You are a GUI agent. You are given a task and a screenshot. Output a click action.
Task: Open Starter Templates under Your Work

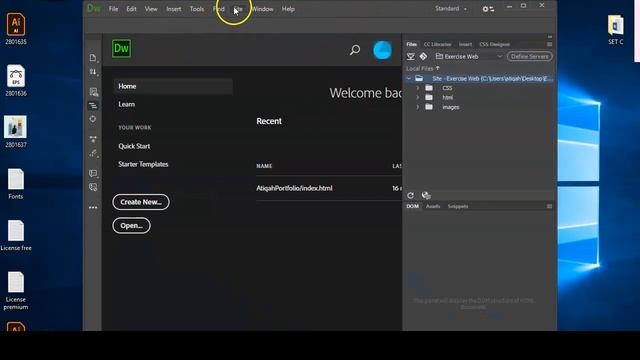[x=143, y=164]
